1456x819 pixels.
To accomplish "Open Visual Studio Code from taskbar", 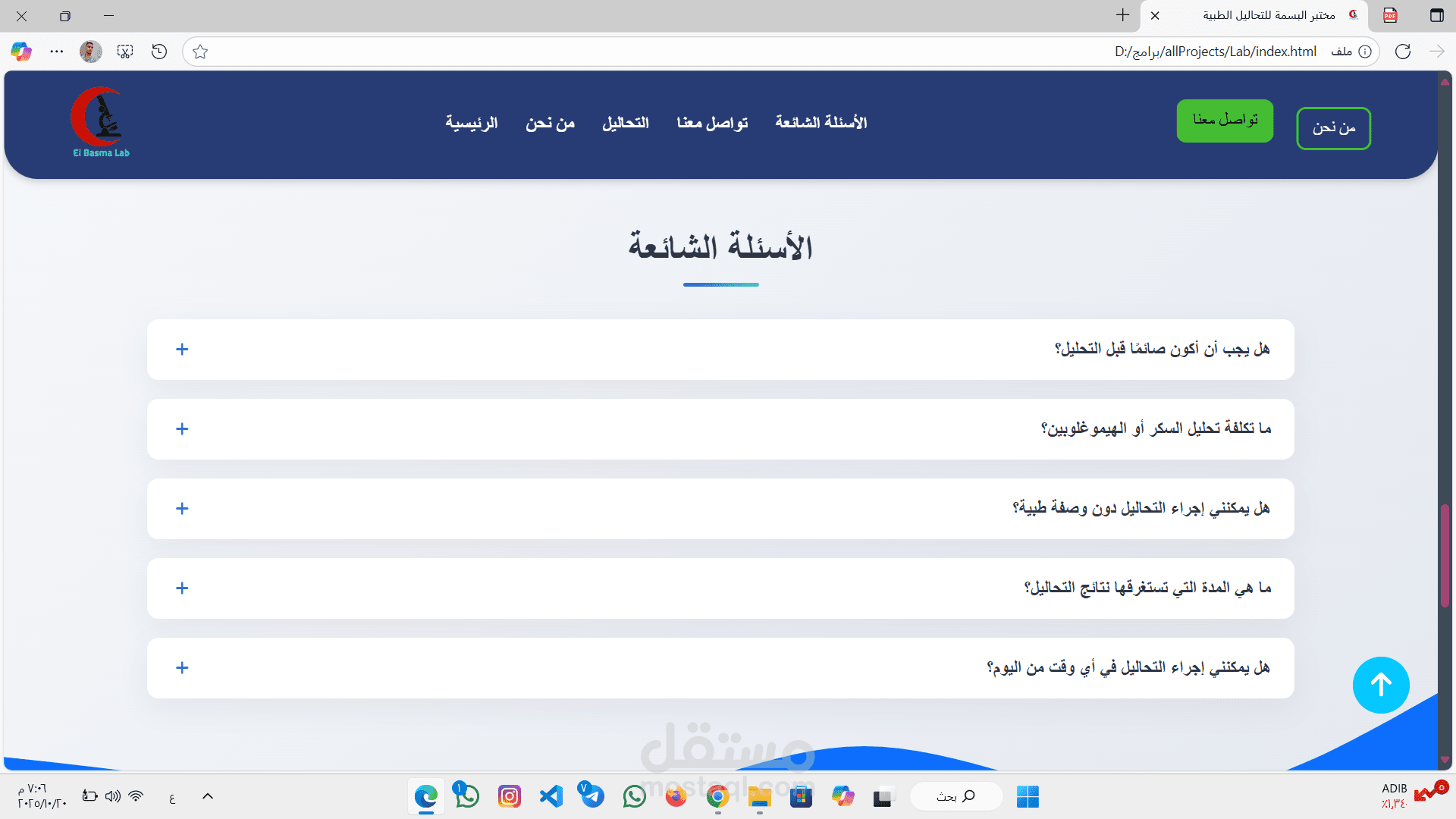I will pos(551,796).
